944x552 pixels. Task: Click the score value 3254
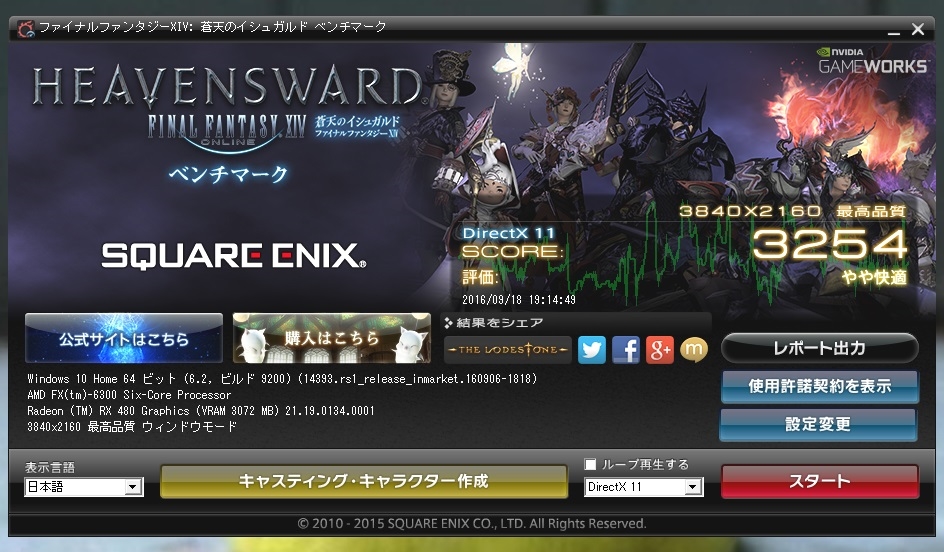point(830,244)
